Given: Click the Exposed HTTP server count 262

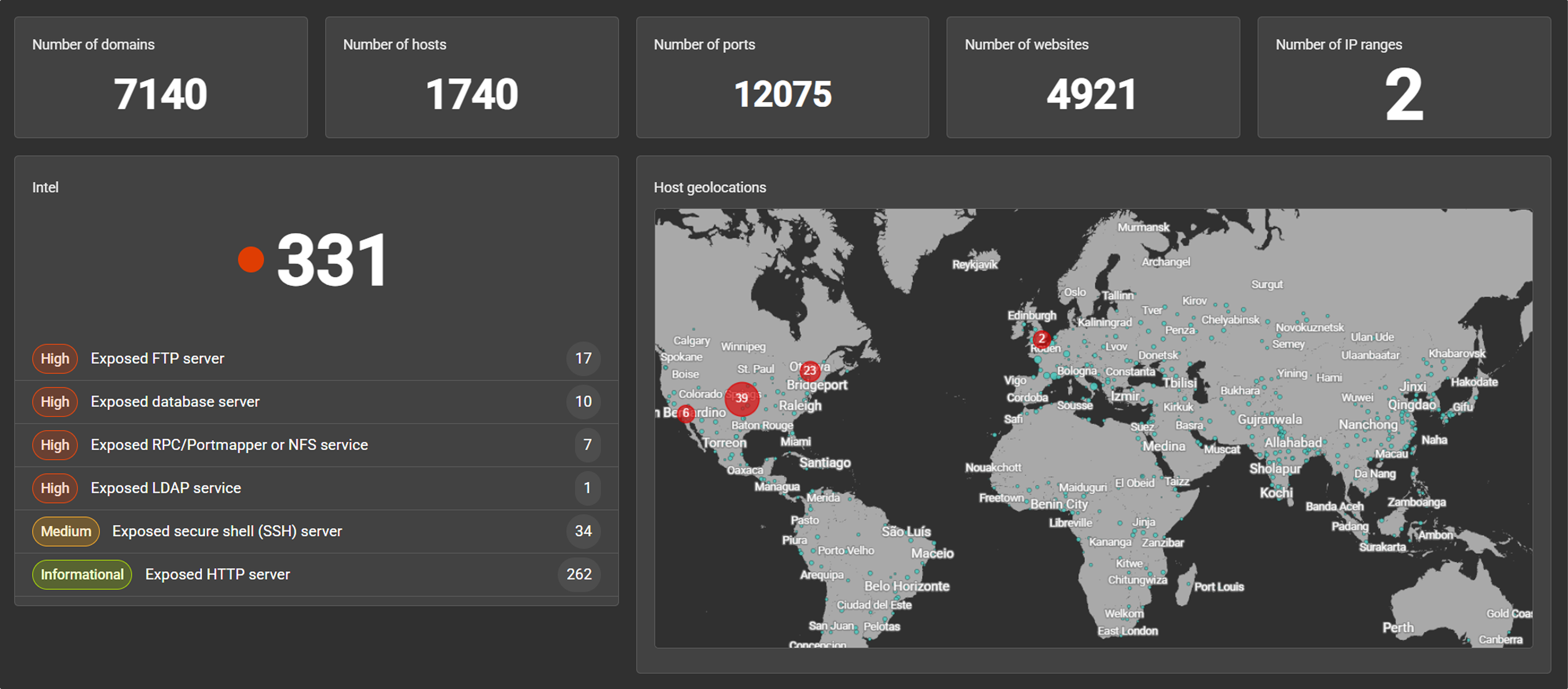Looking at the screenshot, I should [579, 575].
